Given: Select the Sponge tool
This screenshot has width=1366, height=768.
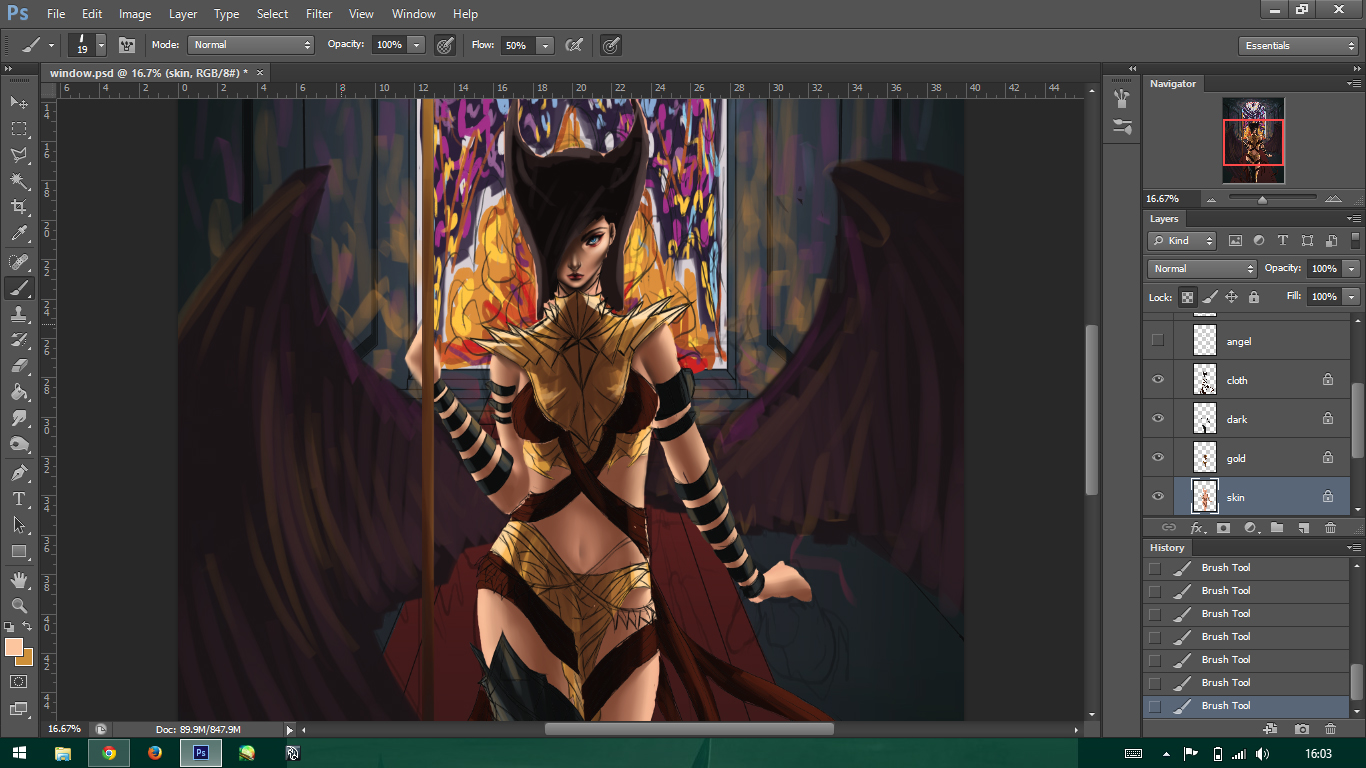Looking at the screenshot, I should pos(19,444).
